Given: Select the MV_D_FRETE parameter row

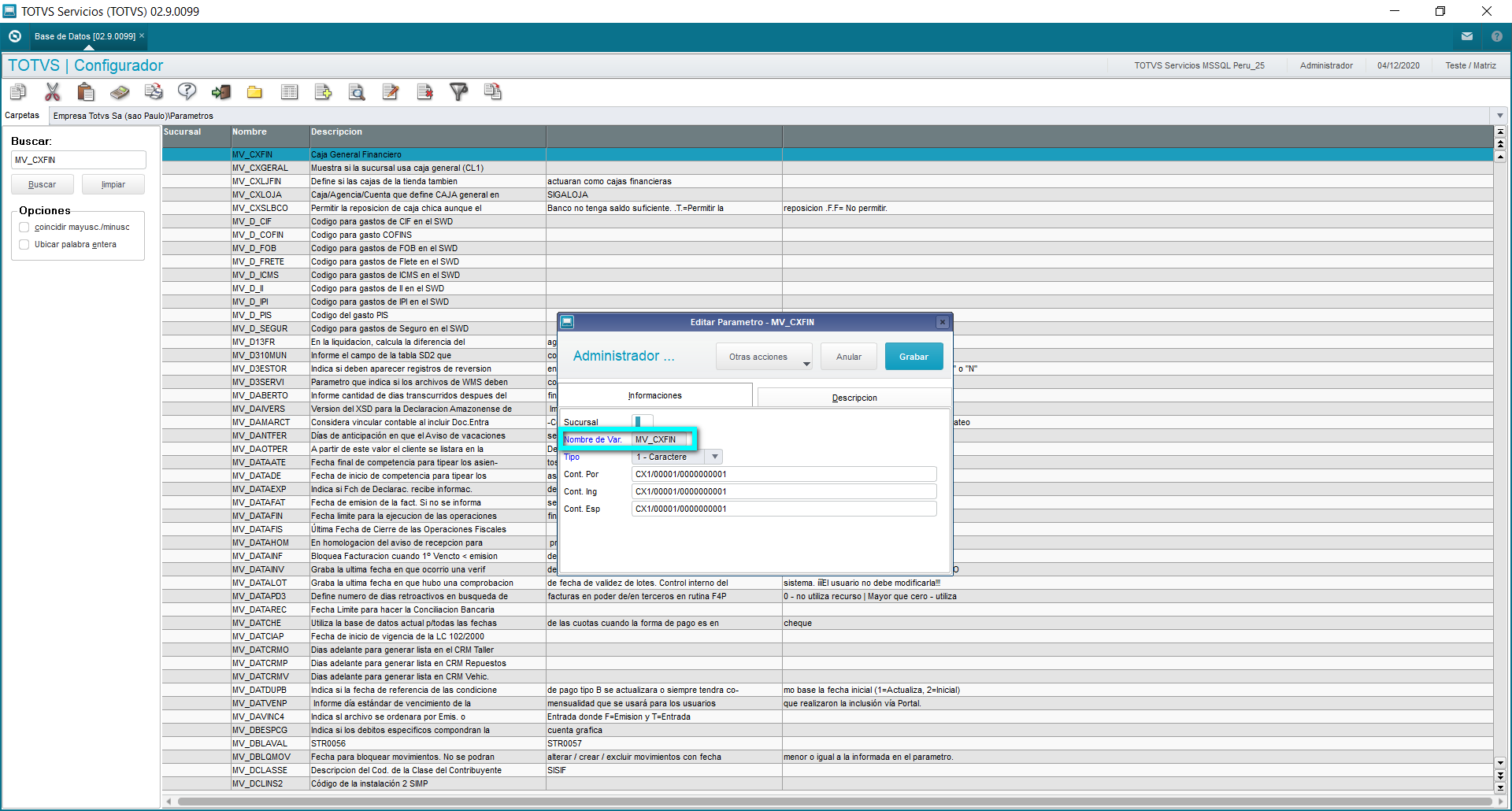Looking at the screenshot, I should coord(828,261).
